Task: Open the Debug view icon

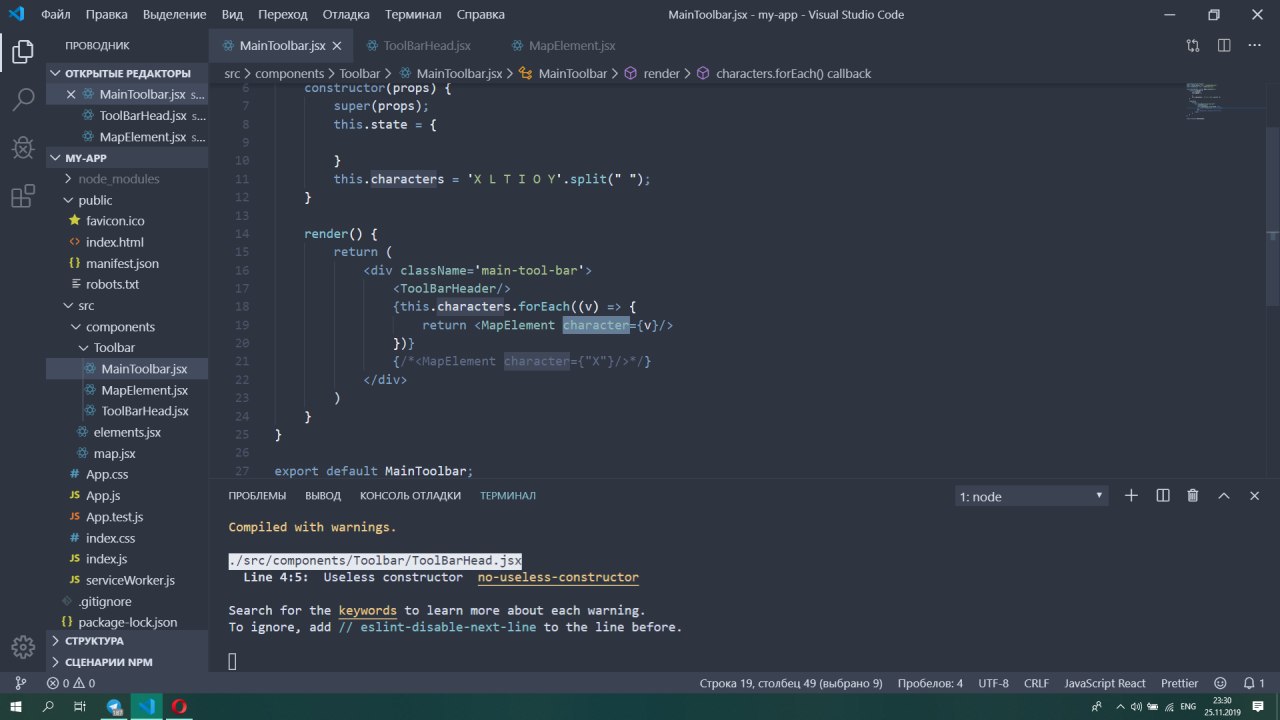Action: tap(23, 148)
